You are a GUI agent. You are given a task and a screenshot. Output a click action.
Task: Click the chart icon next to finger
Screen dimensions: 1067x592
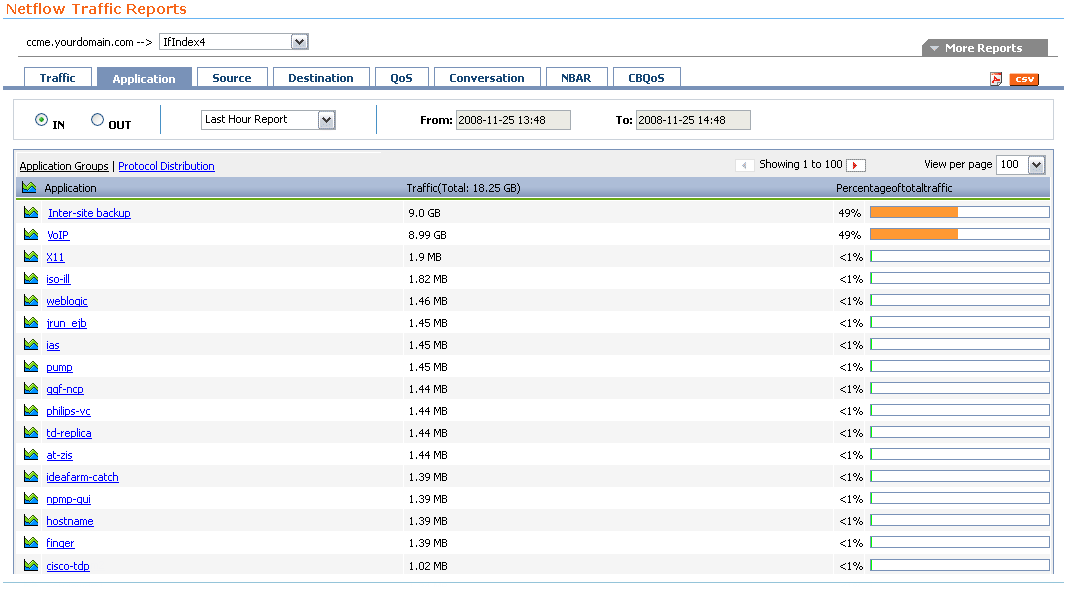point(31,542)
